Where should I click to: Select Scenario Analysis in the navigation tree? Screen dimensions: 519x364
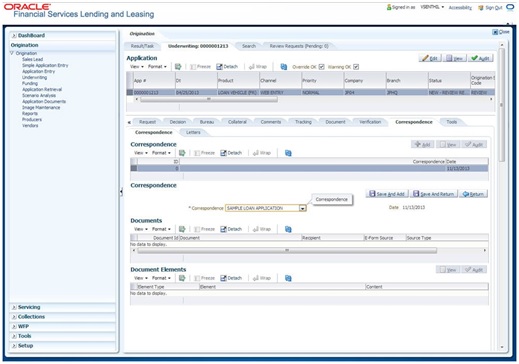(x=39, y=95)
